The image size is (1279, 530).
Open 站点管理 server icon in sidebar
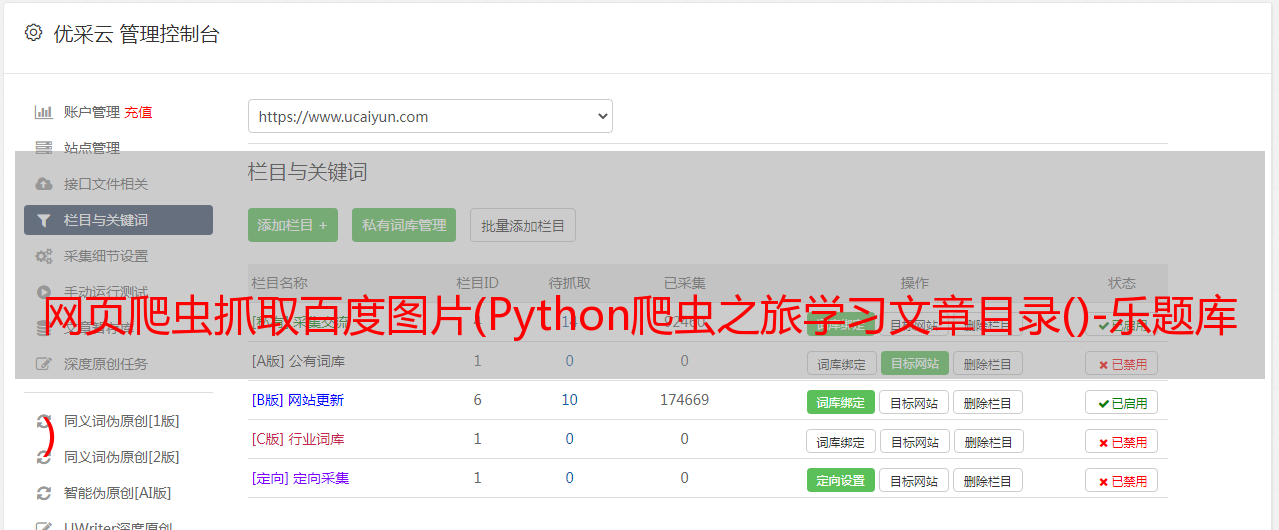point(44,148)
